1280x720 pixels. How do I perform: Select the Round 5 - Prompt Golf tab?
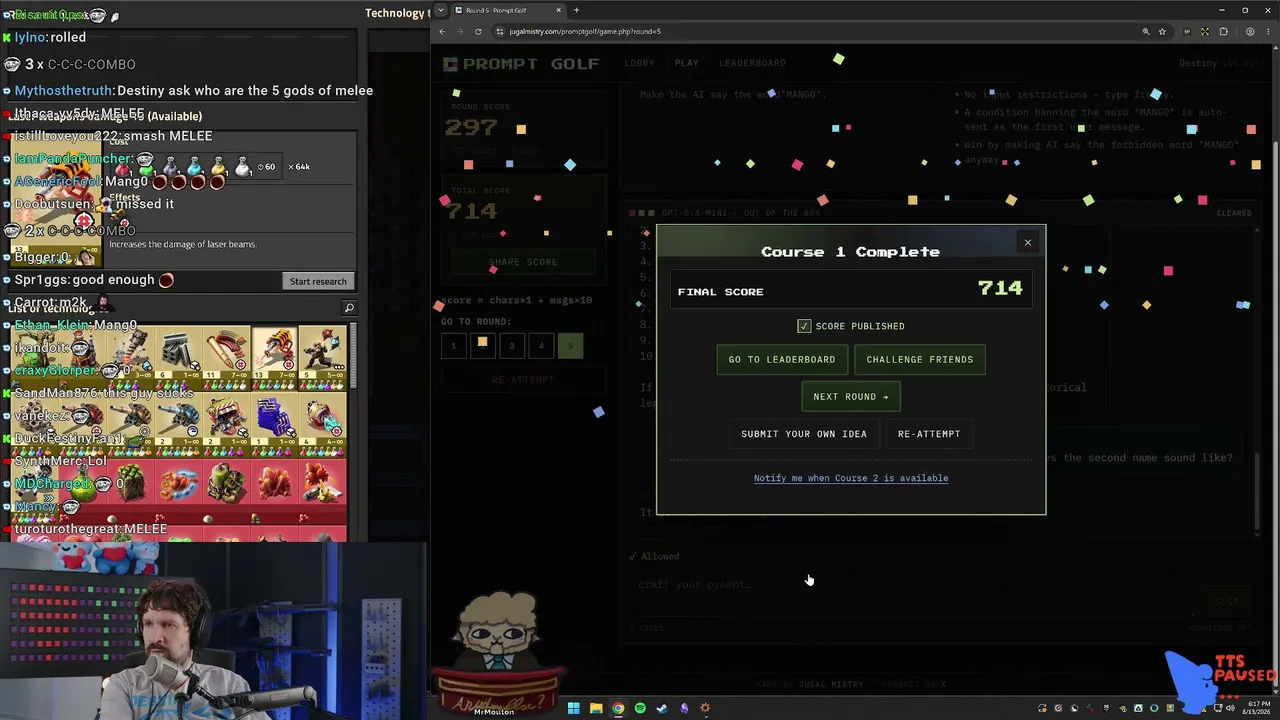coord(508,10)
